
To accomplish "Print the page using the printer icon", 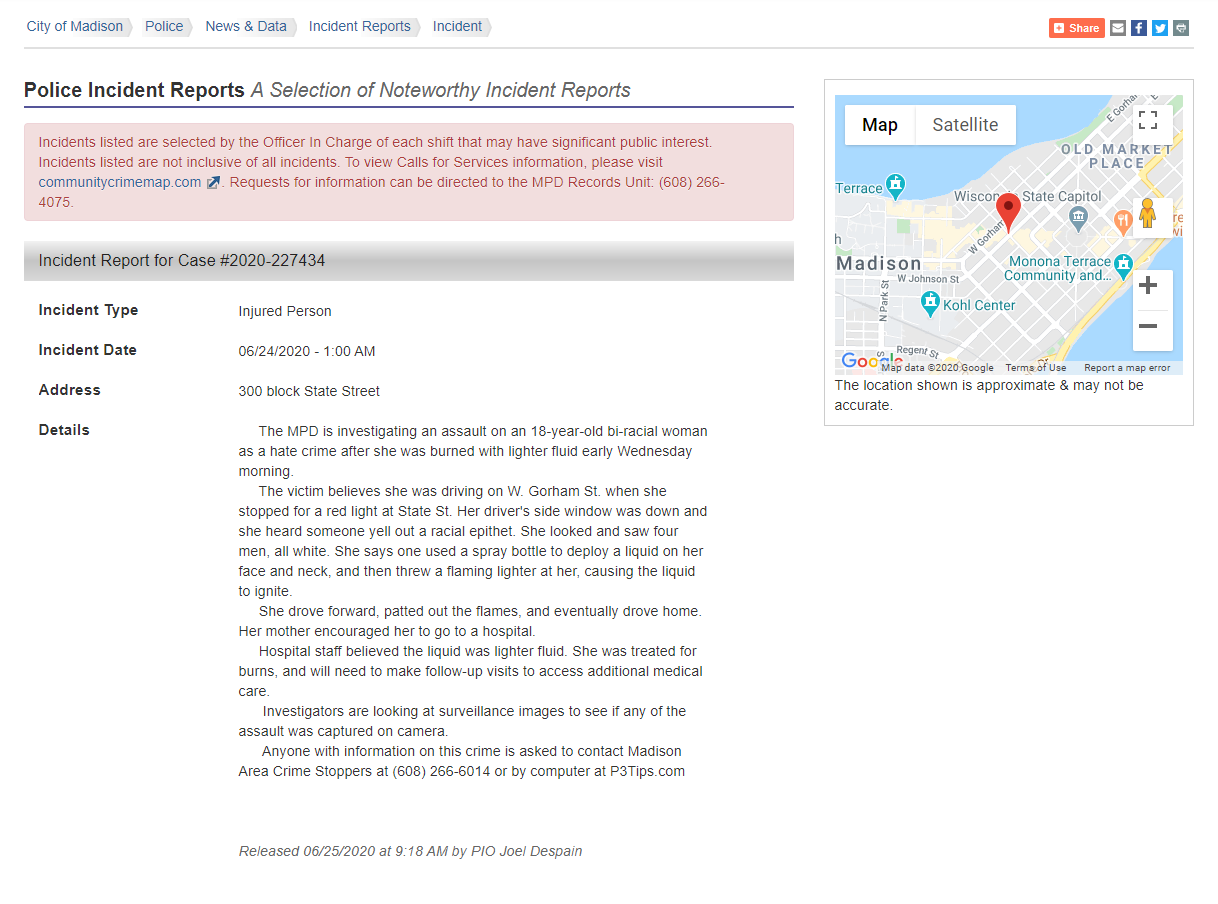I will pos(1181,28).
